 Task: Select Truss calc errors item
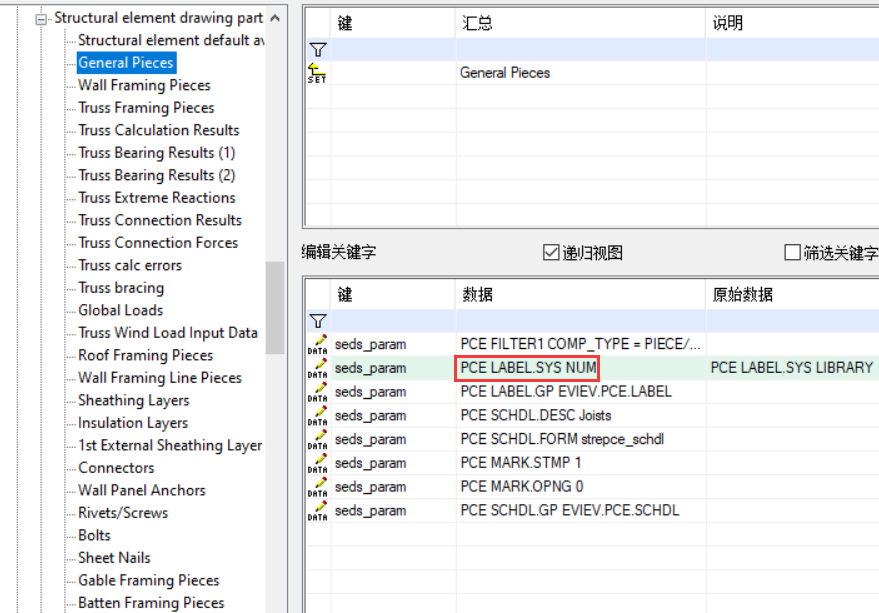[x=130, y=265]
